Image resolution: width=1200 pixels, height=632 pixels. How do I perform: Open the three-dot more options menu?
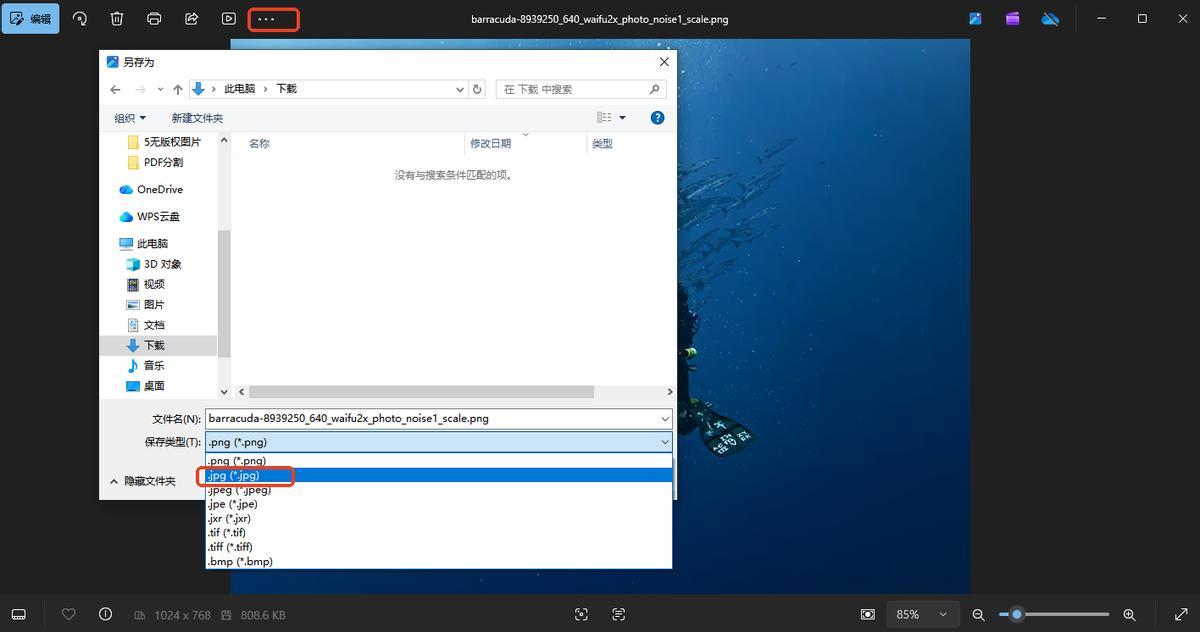(266, 19)
